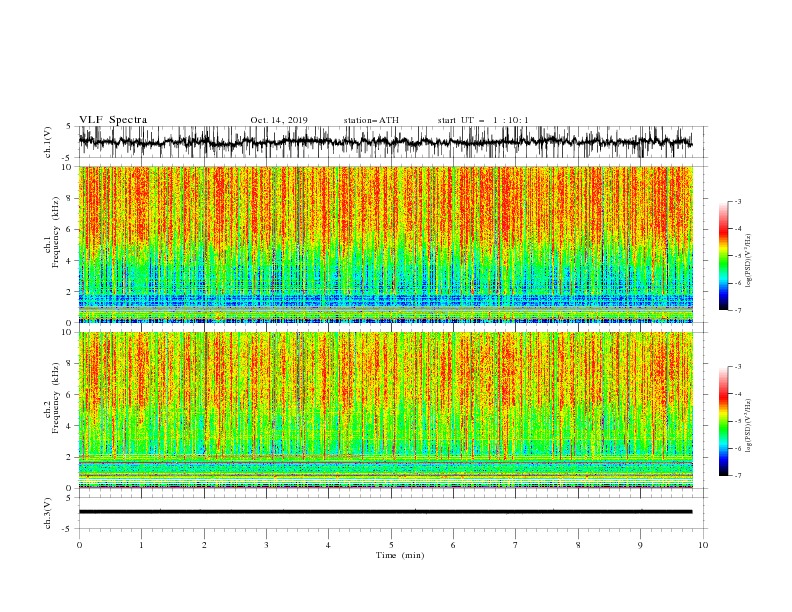Click the ch.1 voltage waveform trace

pyautogui.click(x=385, y=142)
